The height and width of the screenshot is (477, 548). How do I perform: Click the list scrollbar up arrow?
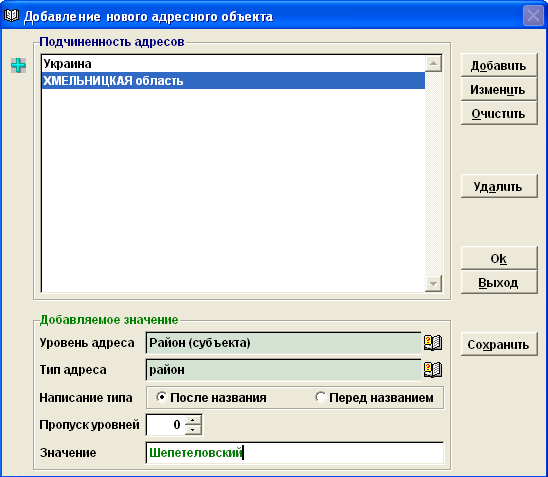pyautogui.click(x=433, y=64)
